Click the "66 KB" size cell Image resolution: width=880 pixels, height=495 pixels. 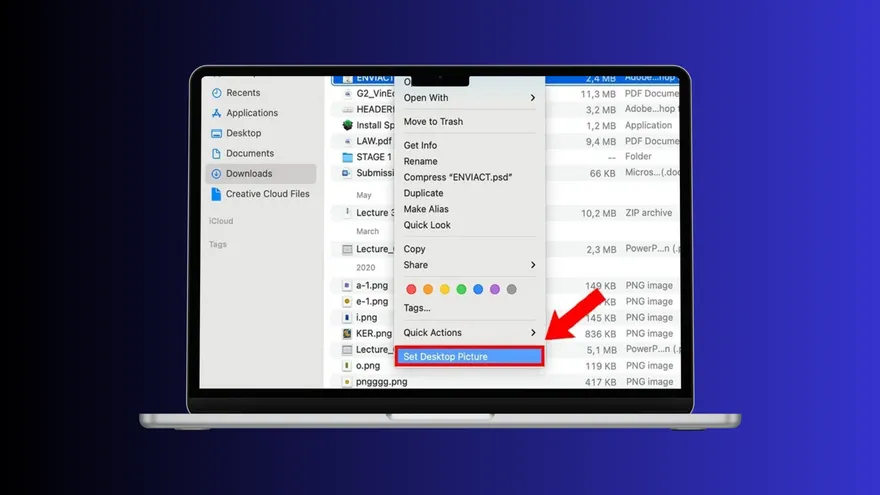602,173
